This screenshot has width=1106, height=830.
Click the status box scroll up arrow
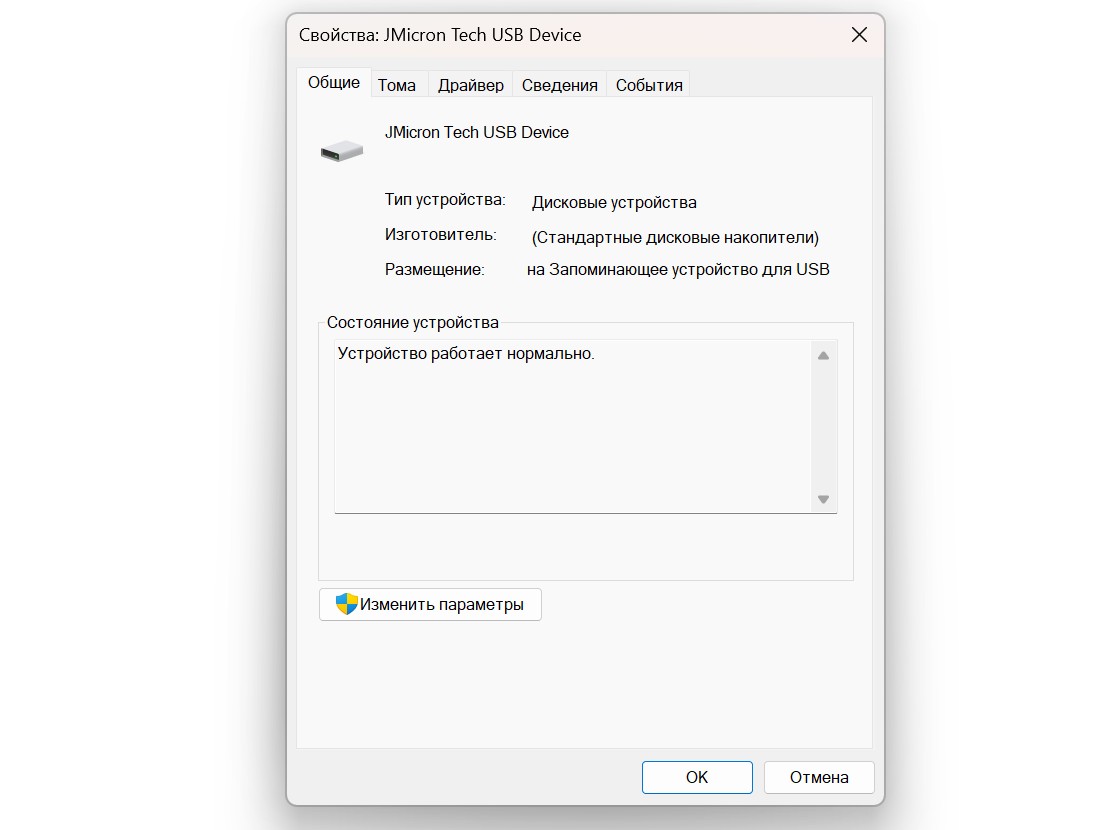pos(823,355)
